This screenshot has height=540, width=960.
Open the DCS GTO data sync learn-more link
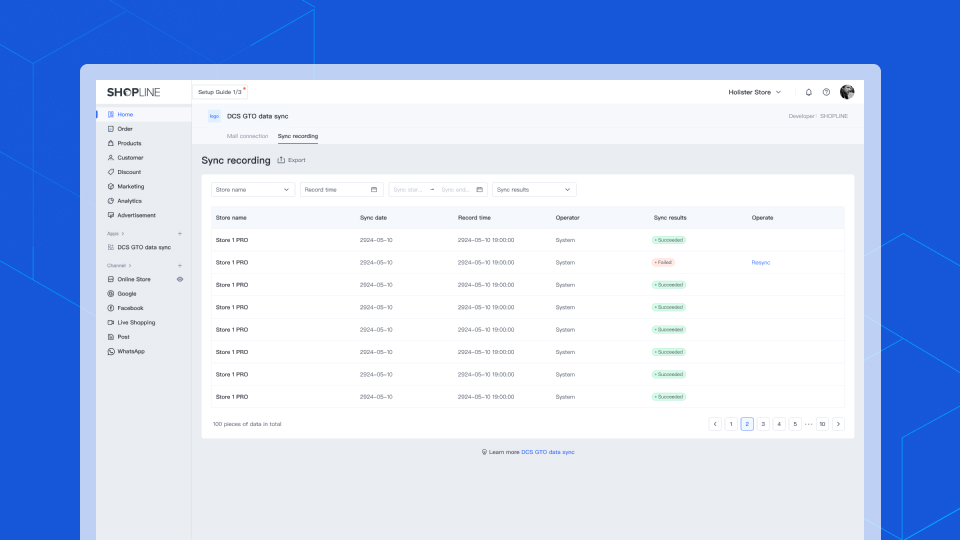pos(547,452)
